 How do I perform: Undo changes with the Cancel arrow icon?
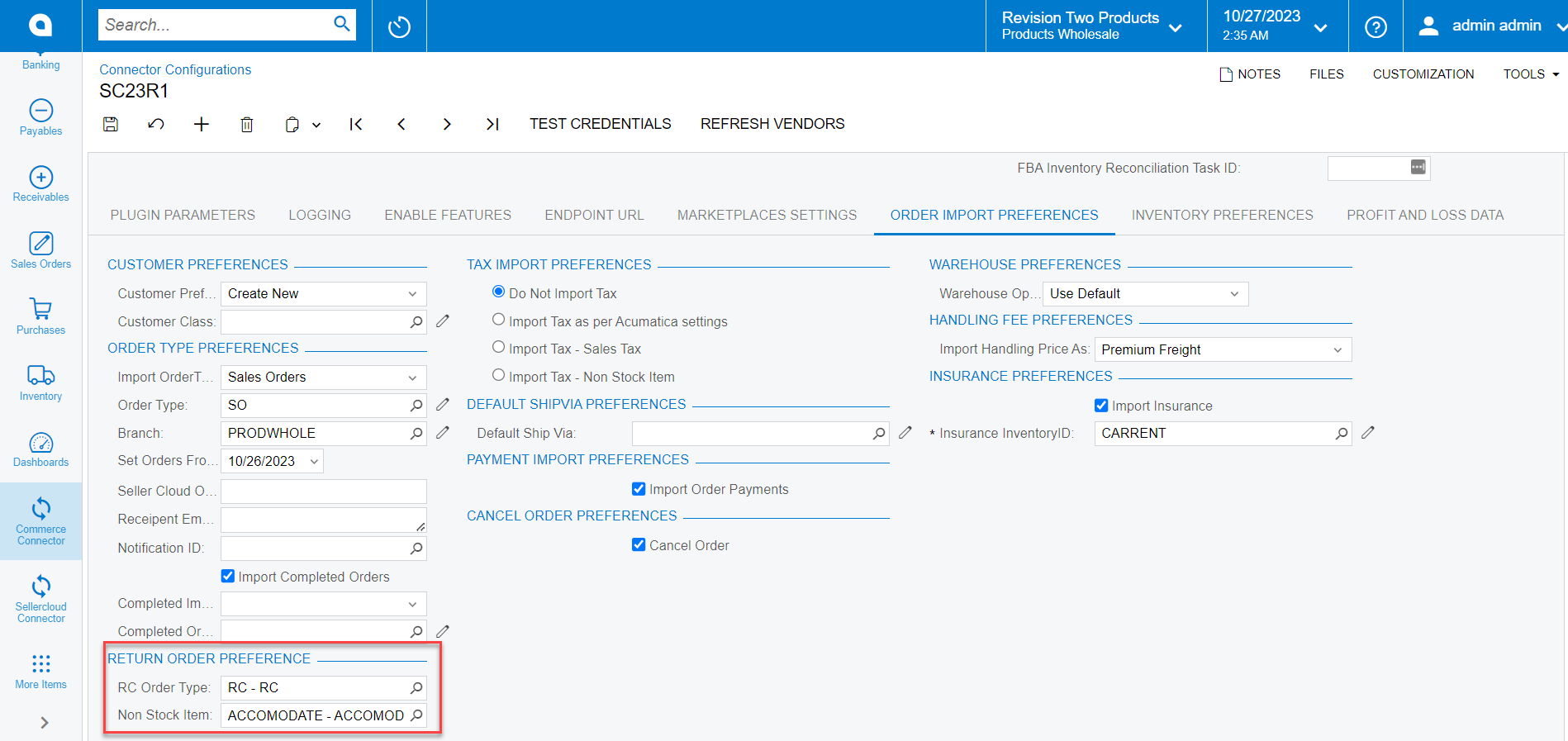[155, 124]
